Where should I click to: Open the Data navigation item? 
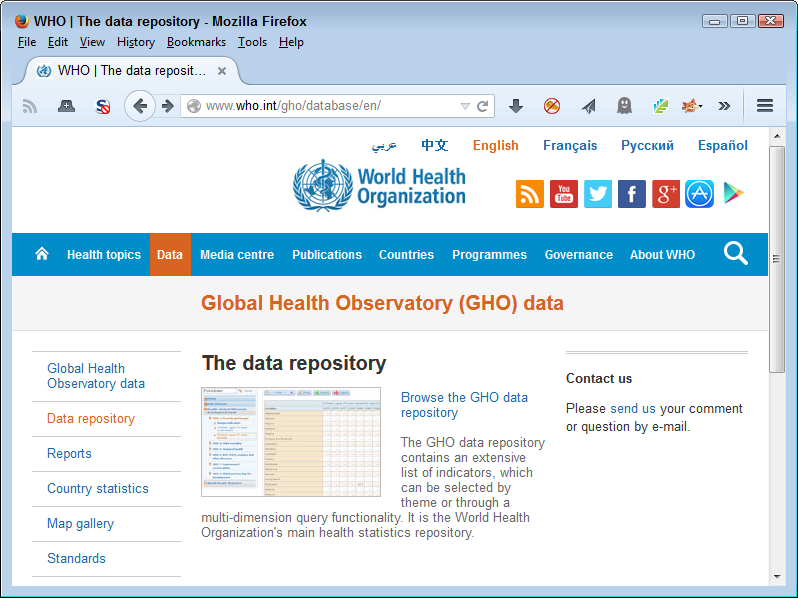click(x=170, y=254)
